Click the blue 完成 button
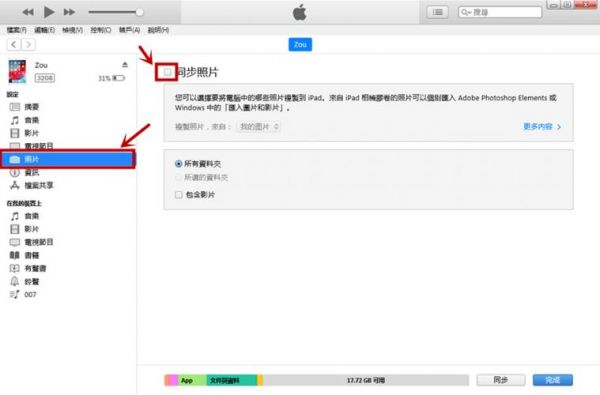Screen dimensions: 600x395 click(553, 380)
